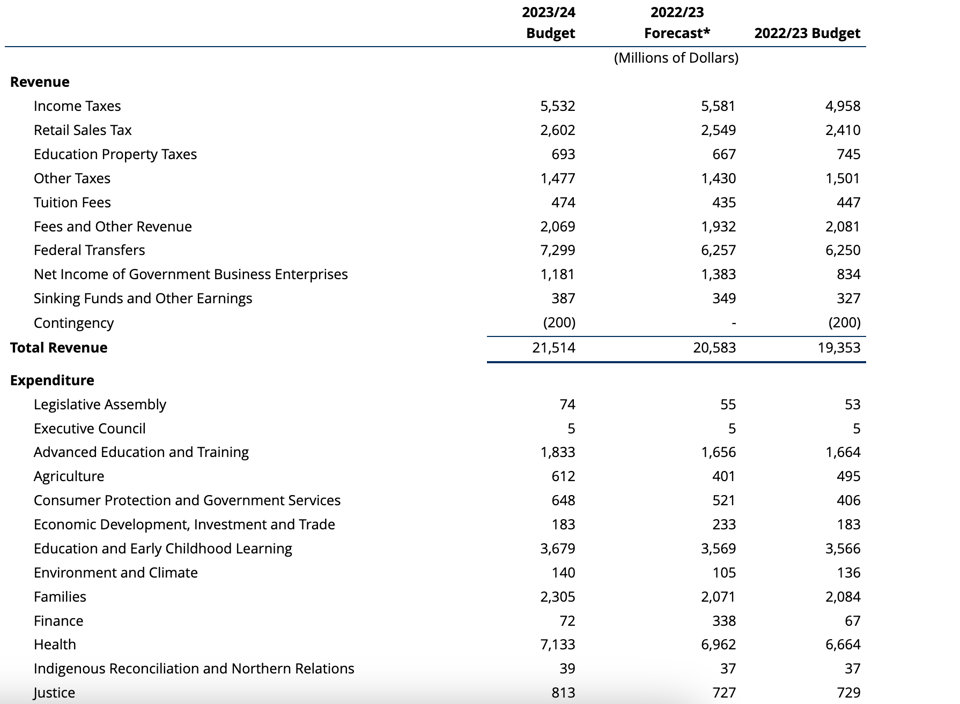
Task: Click the 'Executive Council' label
Action: click(89, 429)
